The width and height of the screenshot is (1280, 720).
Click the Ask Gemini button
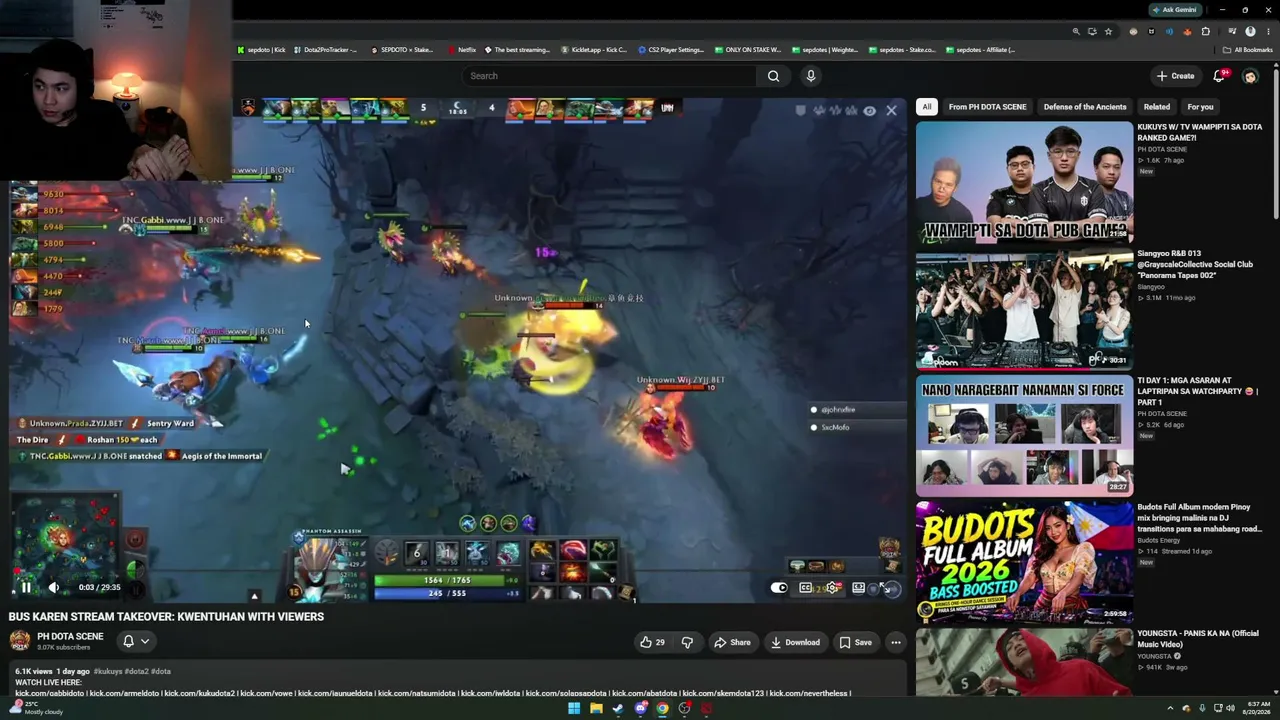(x=1174, y=10)
